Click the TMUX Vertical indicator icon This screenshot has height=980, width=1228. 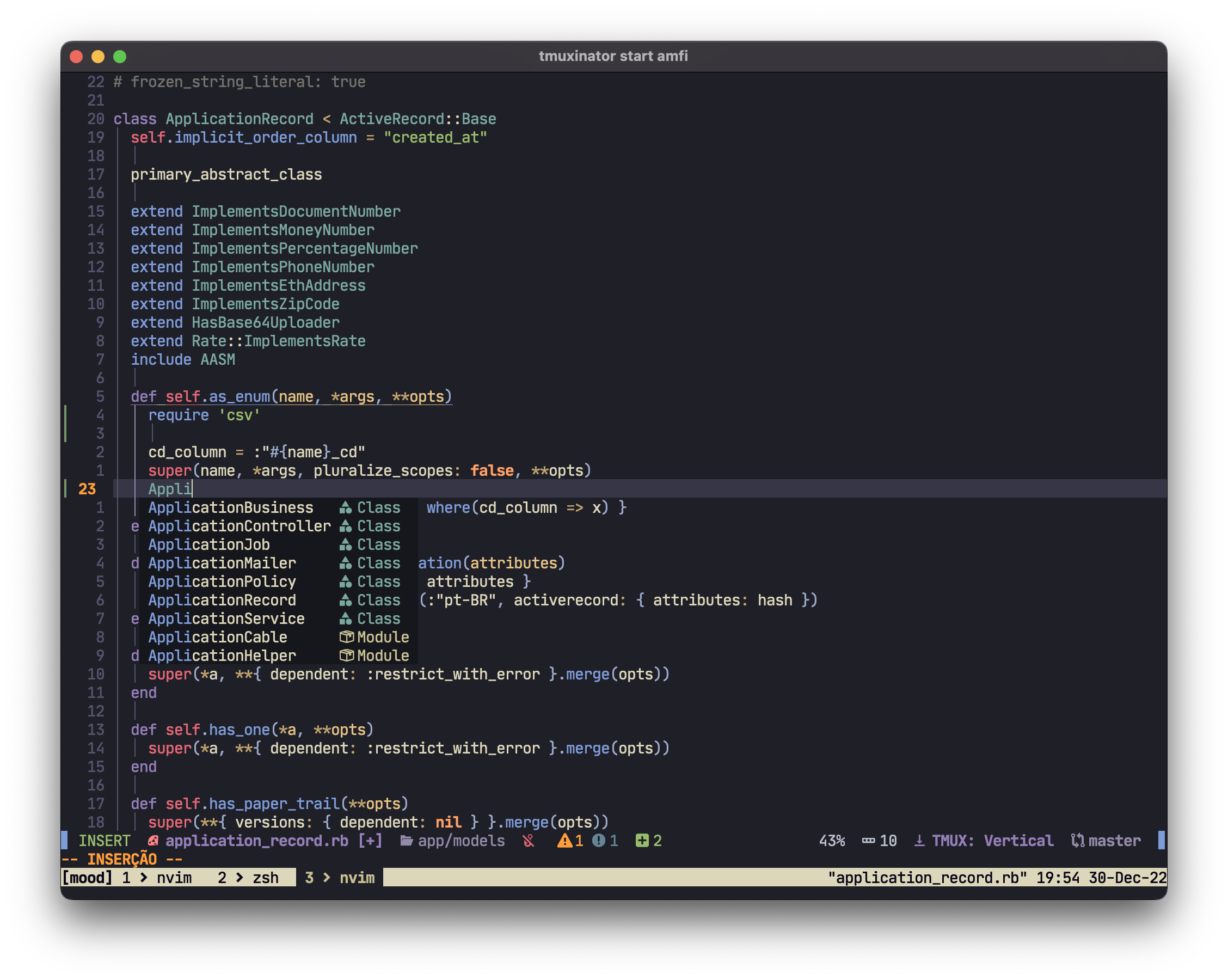click(919, 841)
